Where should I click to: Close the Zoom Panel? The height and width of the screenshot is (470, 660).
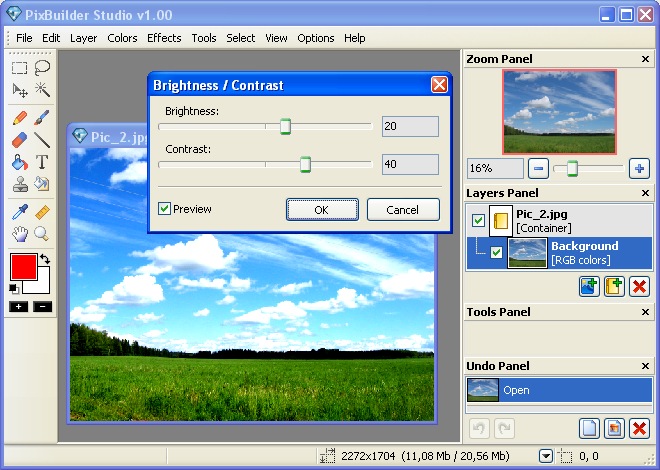coord(645,59)
